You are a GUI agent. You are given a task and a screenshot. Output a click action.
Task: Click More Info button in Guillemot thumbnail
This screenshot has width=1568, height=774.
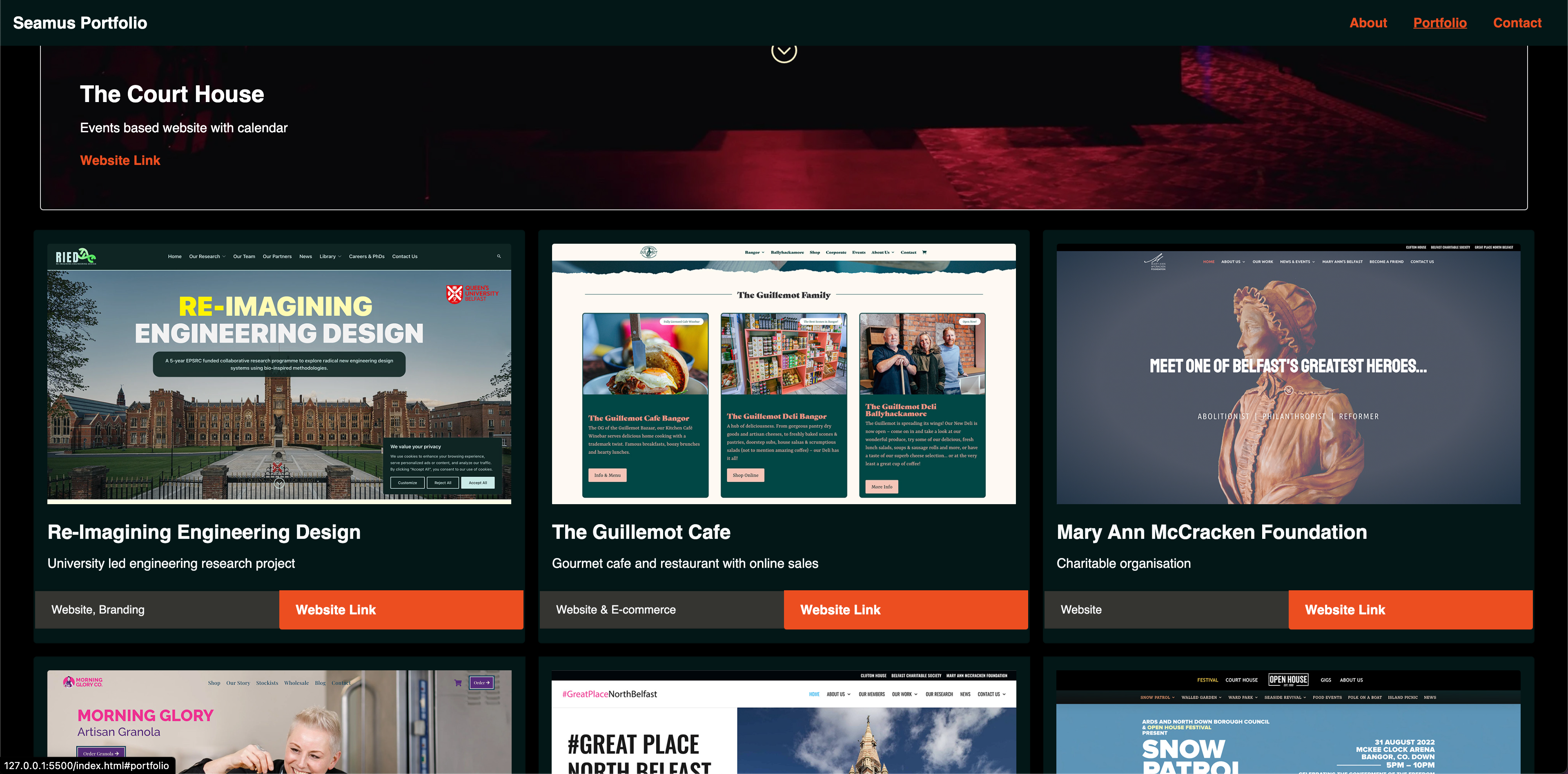882,487
